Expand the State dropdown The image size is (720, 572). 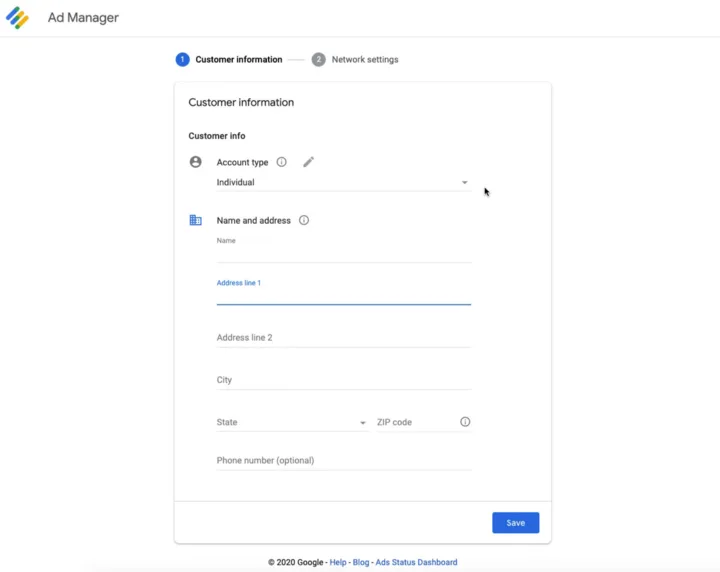point(292,422)
